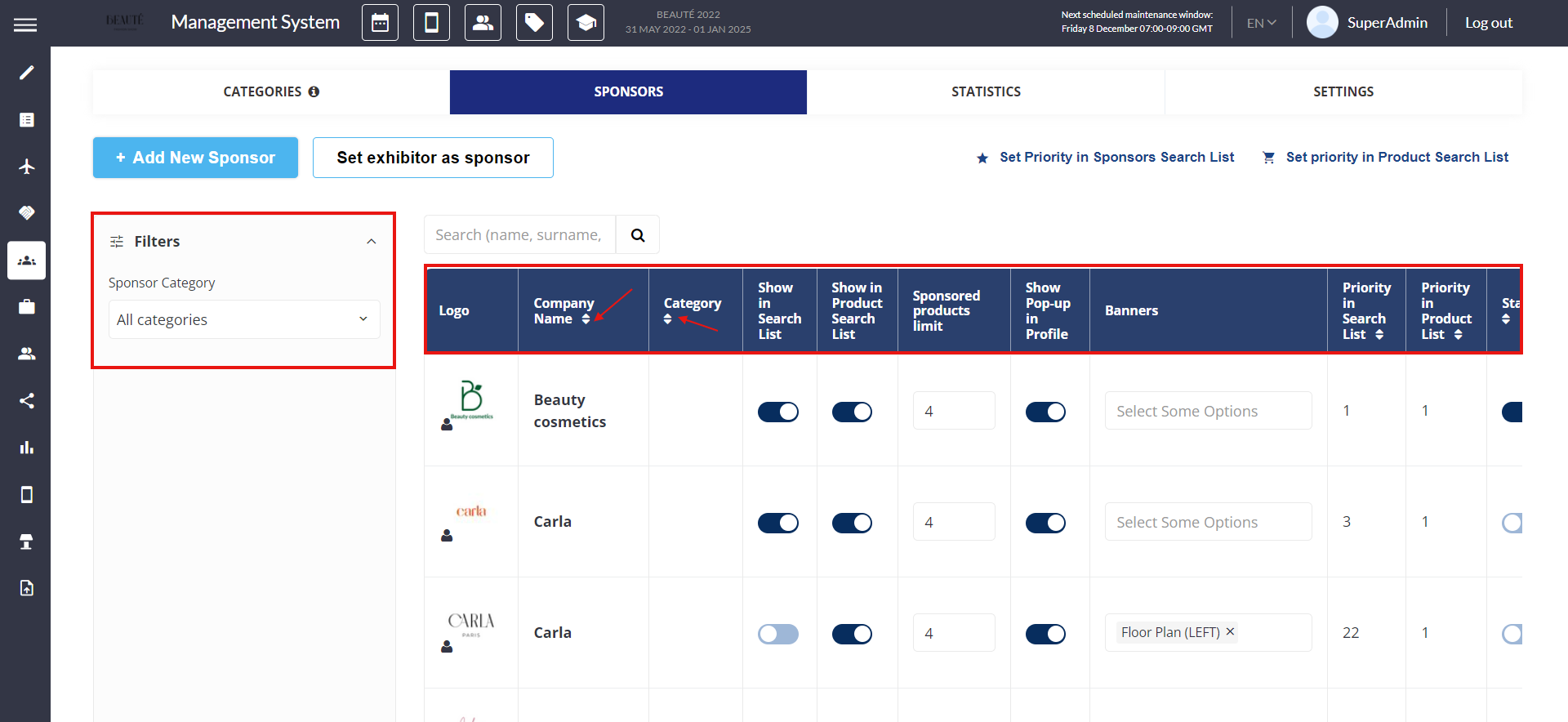The width and height of the screenshot is (1568, 722).
Task: Click the file upload icon in sidebar
Action: click(x=26, y=588)
